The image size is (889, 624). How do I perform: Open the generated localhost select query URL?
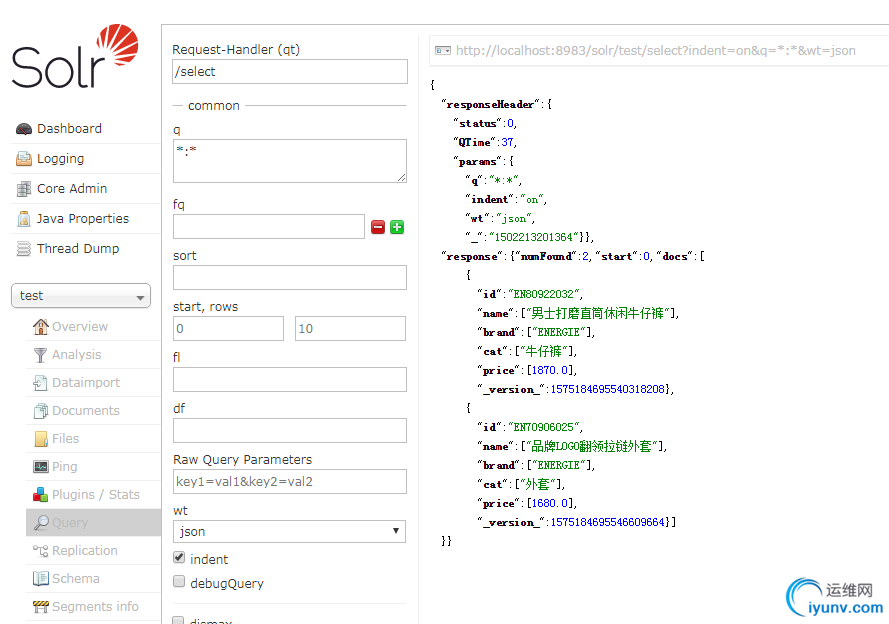(655, 51)
